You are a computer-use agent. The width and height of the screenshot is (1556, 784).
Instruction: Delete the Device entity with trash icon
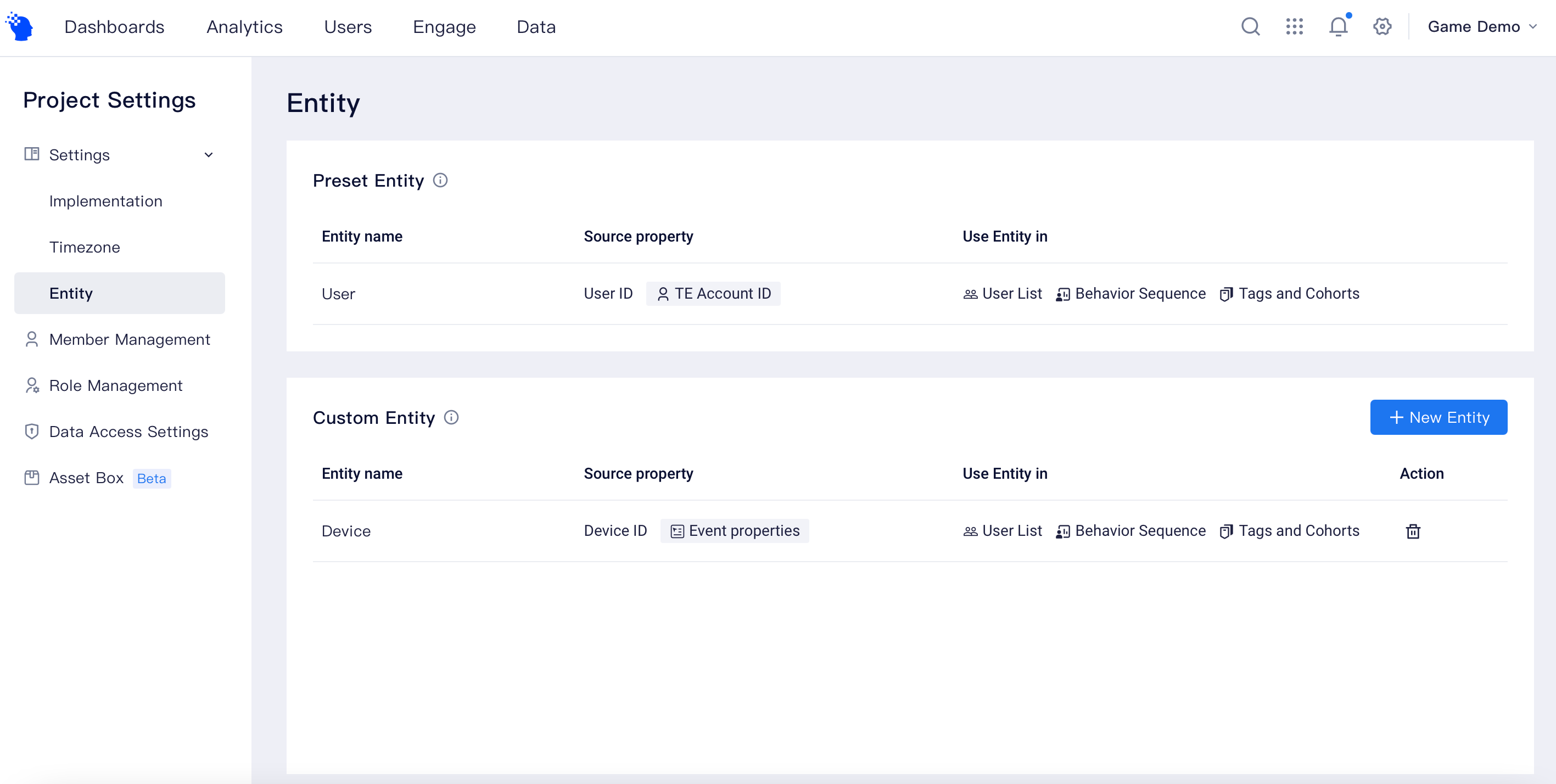coord(1413,531)
